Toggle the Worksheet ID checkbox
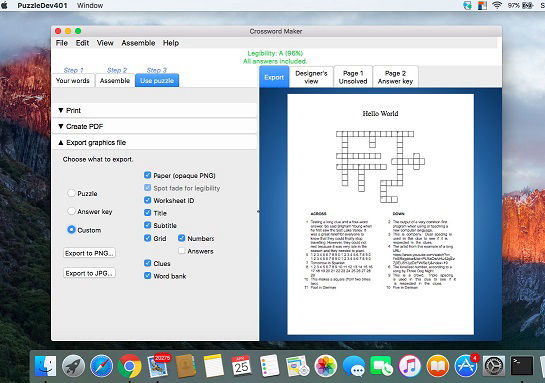 [147, 200]
